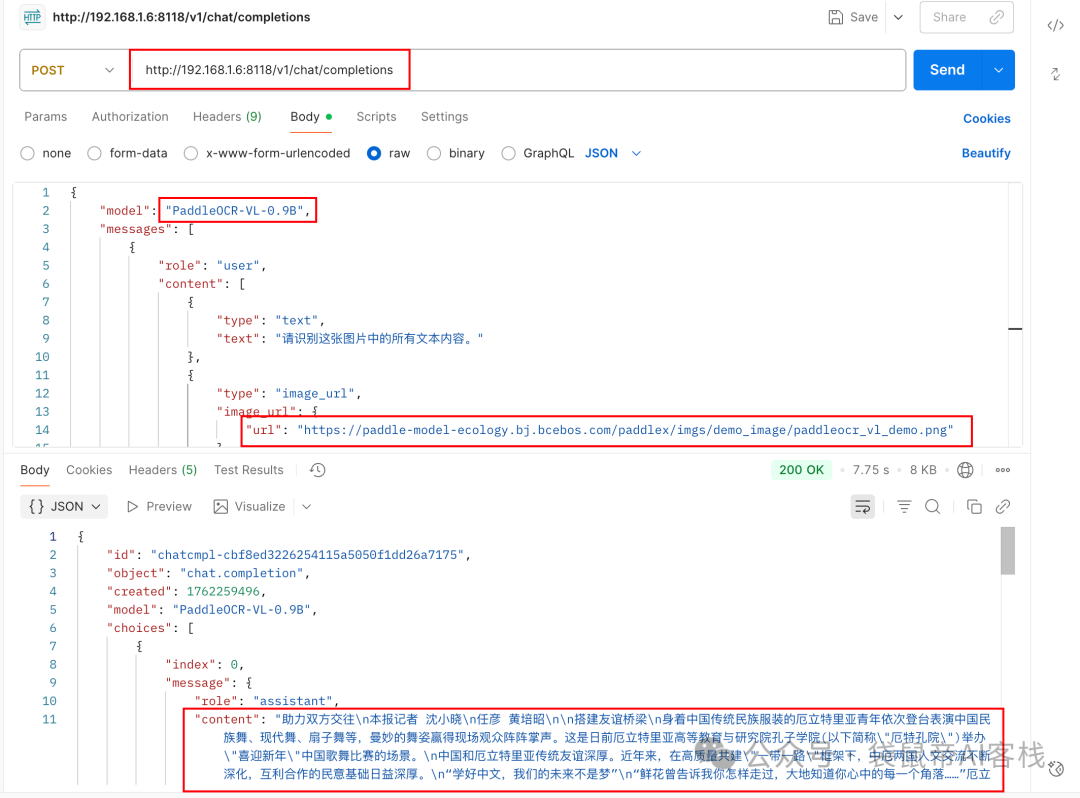The height and width of the screenshot is (798, 1080).
Task: Click the request history clock icon
Action: [317, 469]
